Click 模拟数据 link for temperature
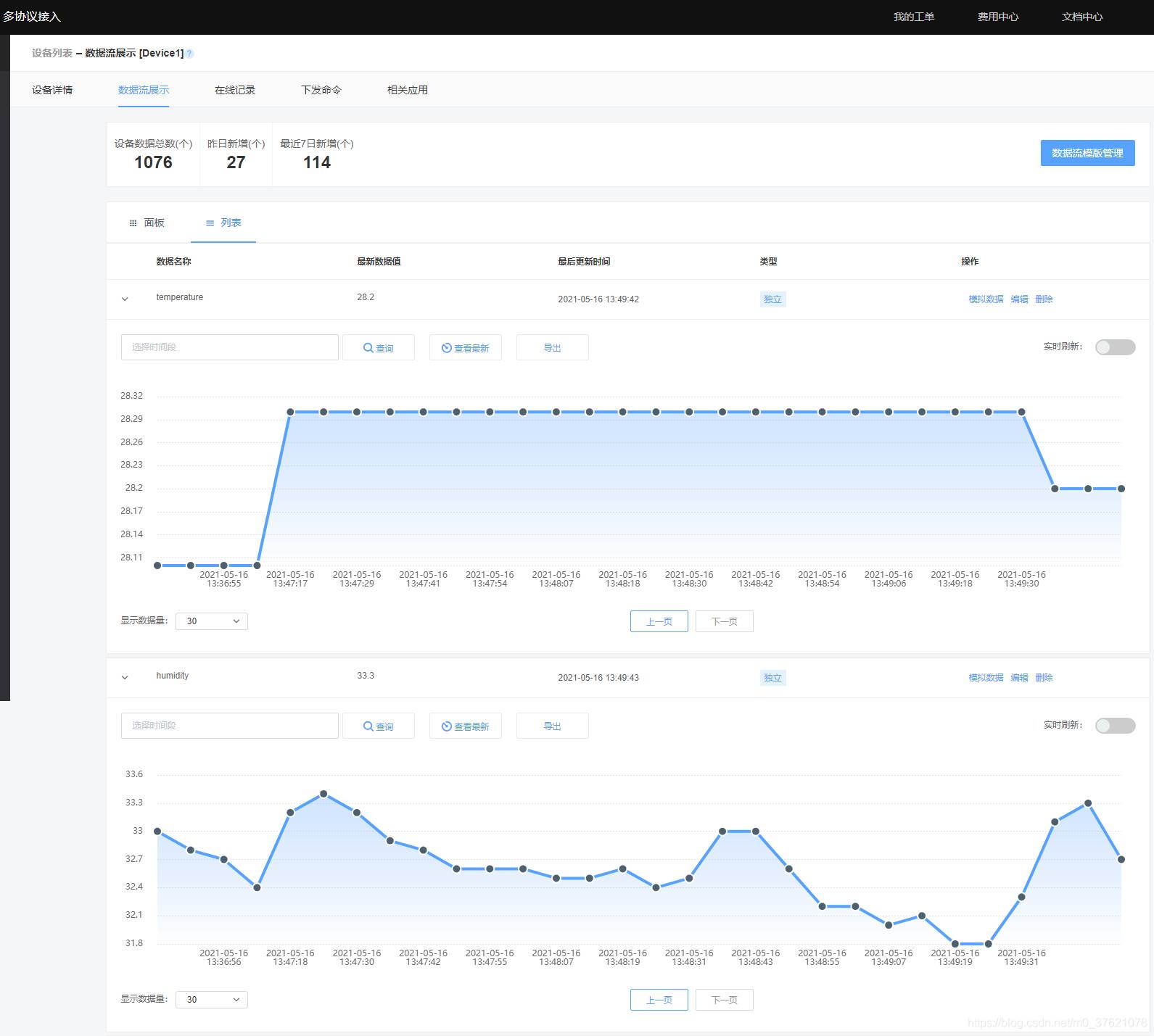This screenshot has height=1036, width=1154. click(986, 299)
